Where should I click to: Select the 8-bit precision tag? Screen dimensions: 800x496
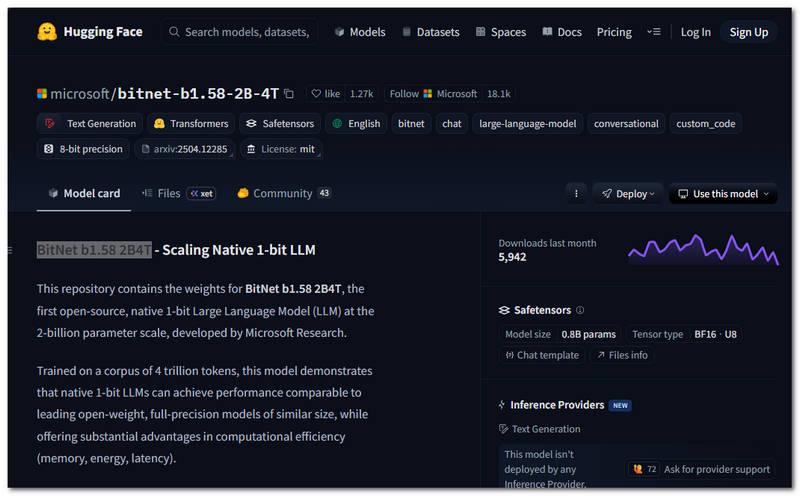click(83, 150)
